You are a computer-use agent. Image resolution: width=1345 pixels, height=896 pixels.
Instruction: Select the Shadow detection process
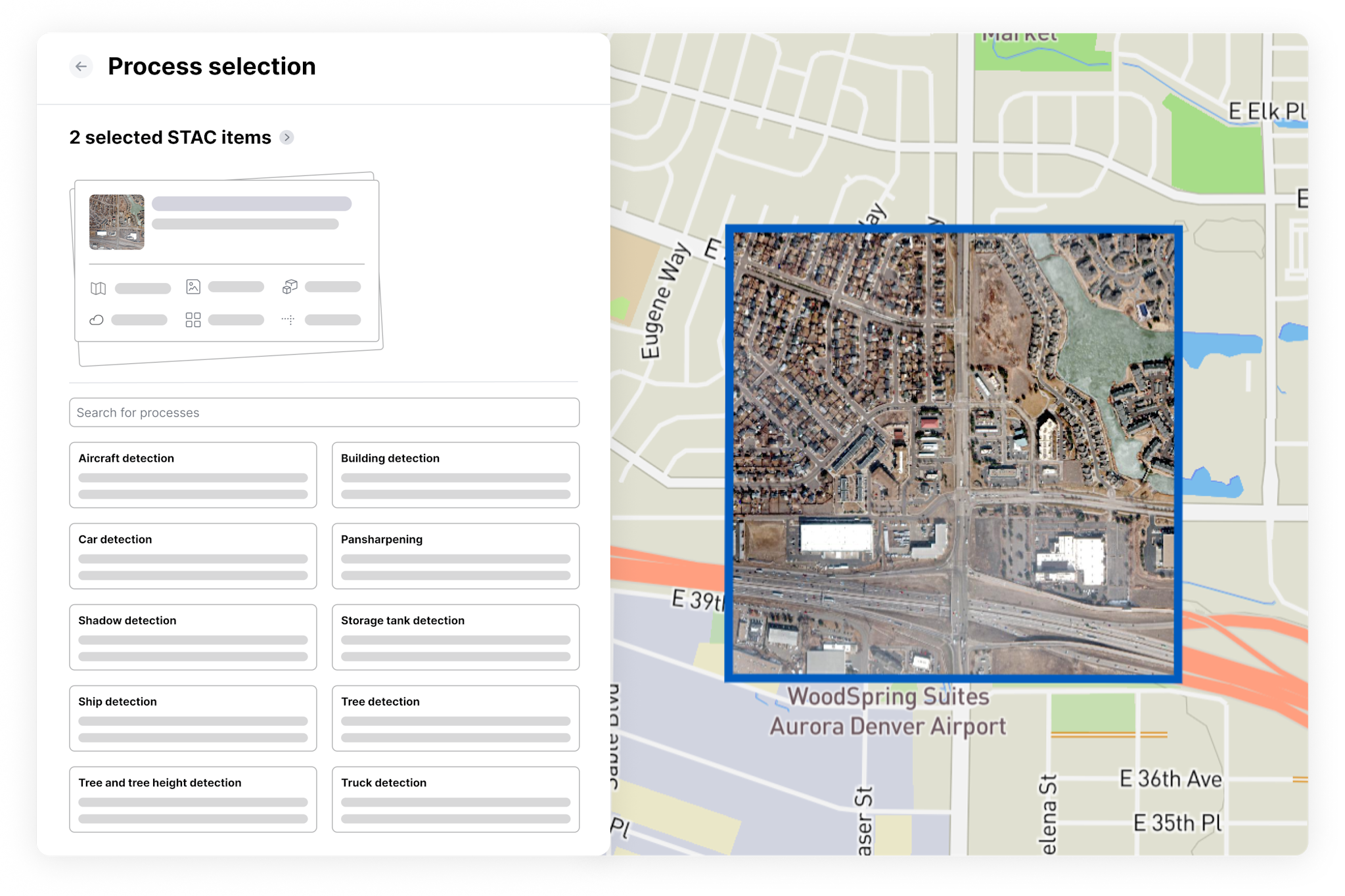(x=193, y=637)
